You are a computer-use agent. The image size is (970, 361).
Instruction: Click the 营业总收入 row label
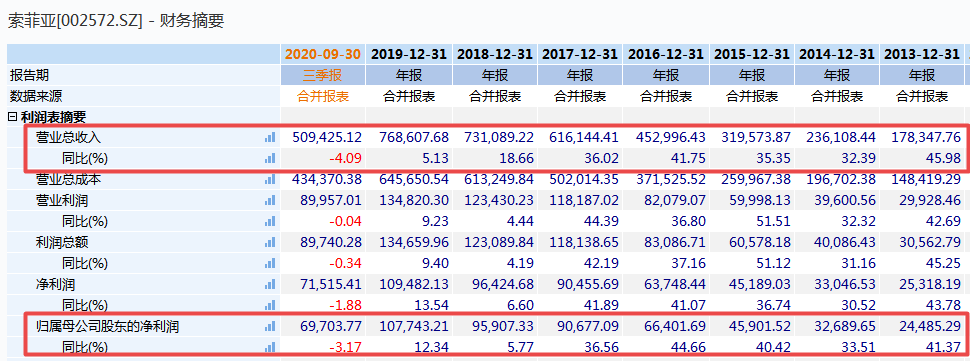[x=68, y=137]
